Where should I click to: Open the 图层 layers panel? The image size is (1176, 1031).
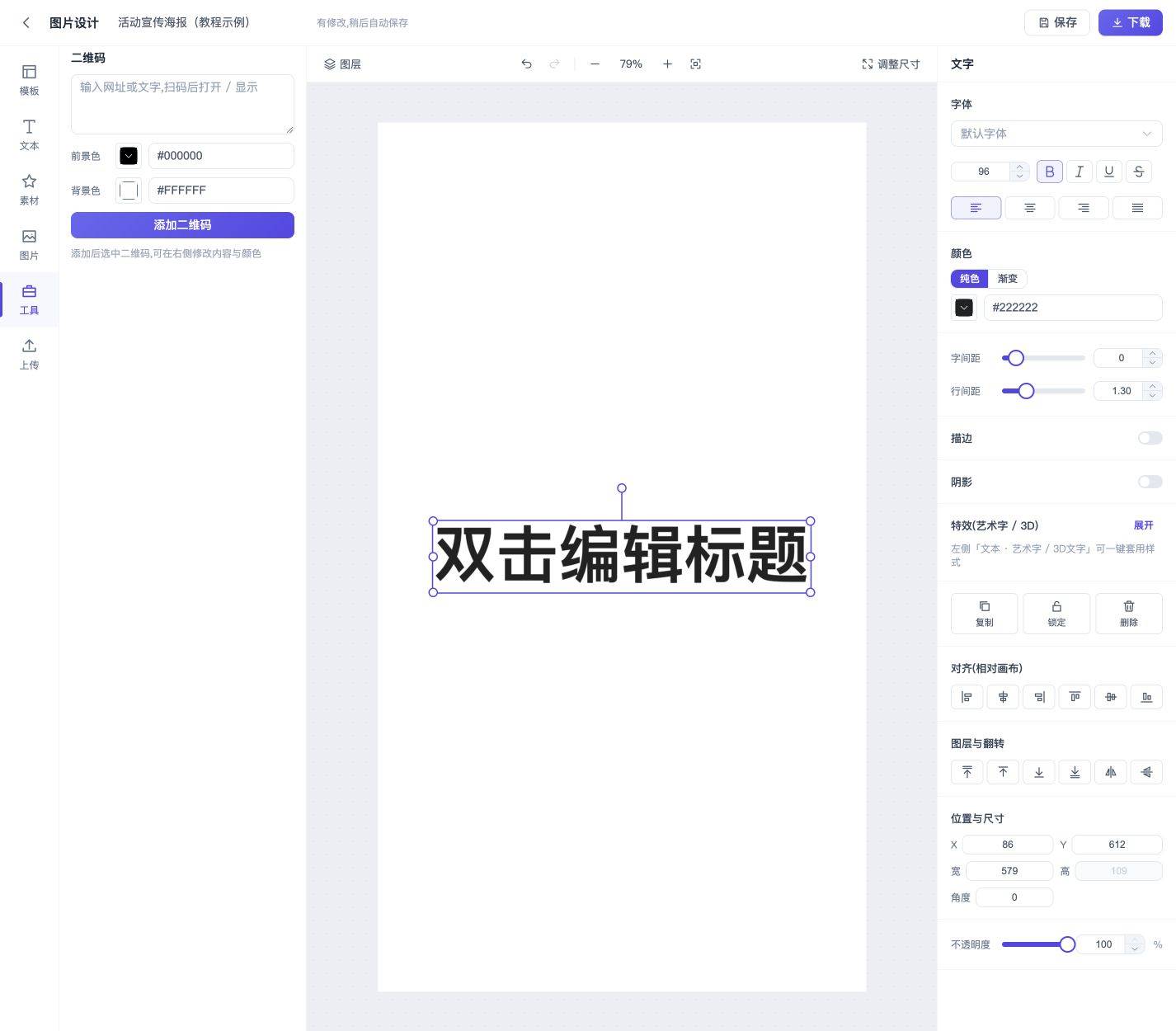342,64
